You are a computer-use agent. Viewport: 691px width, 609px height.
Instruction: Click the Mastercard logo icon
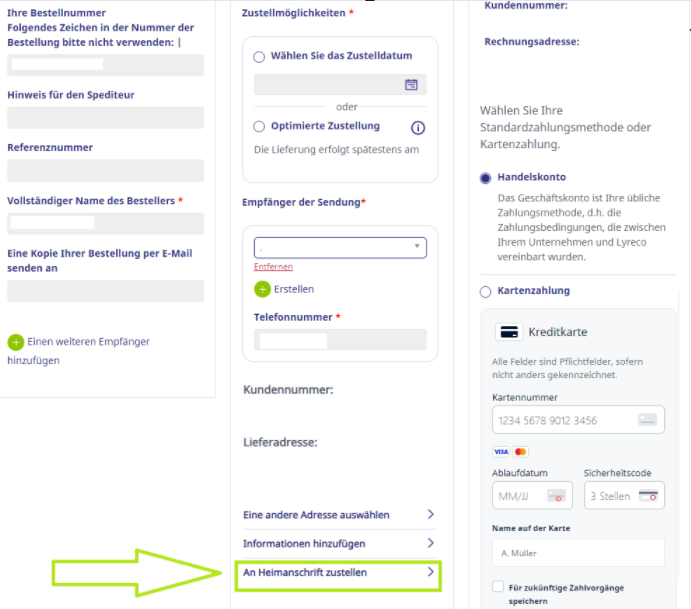(520, 452)
